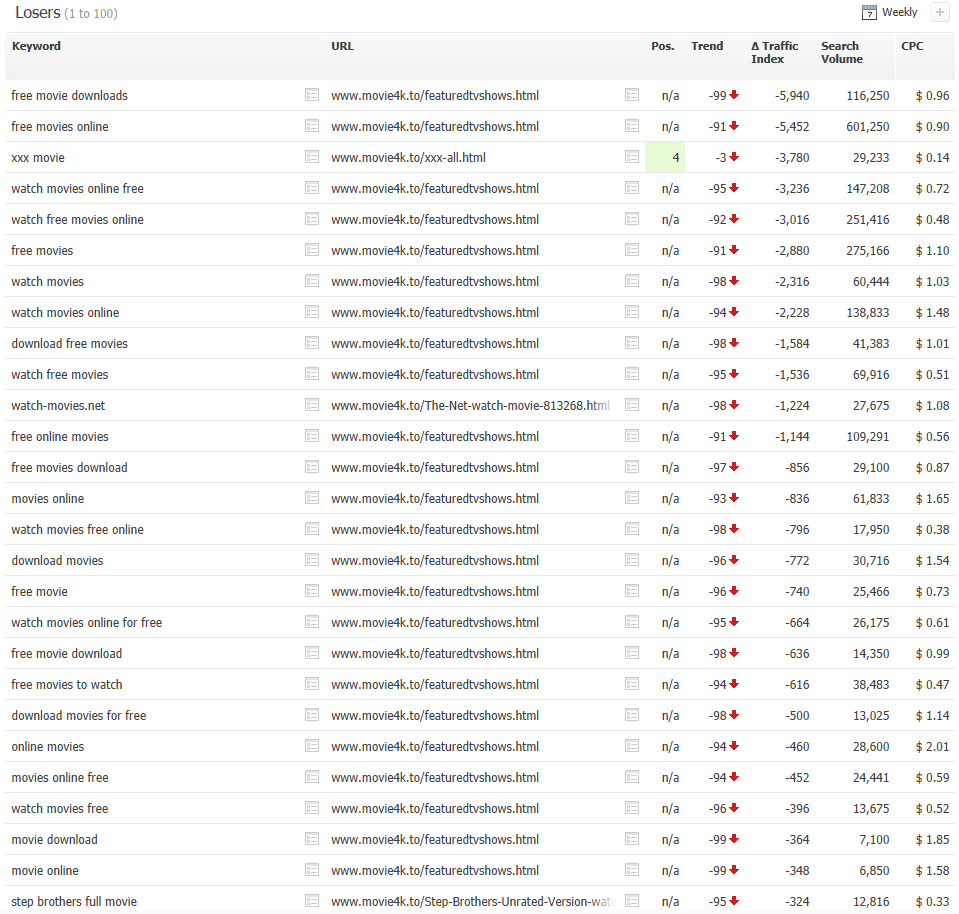
Task: Open keyword 'watch movies free'
Action: click(59, 808)
